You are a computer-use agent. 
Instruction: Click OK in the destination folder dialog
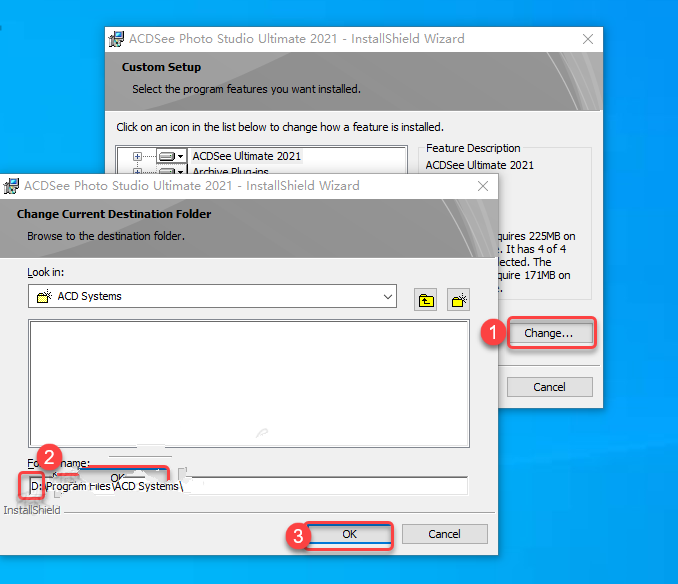349,534
